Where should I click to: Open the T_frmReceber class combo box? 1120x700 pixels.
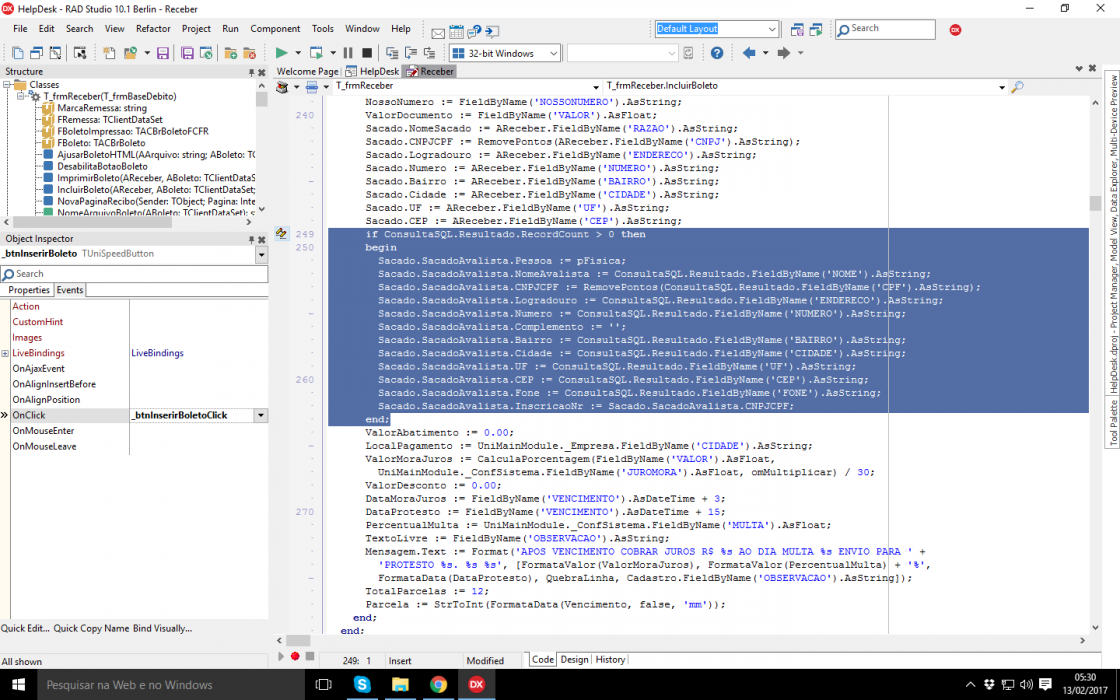[596, 86]
